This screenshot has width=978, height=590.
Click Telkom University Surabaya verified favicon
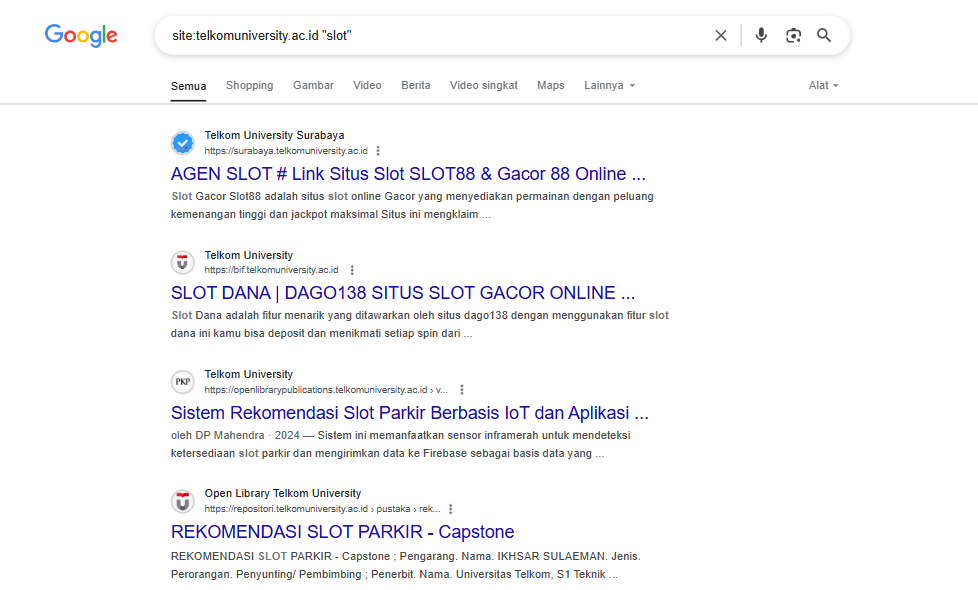click(x=183, y=143)
